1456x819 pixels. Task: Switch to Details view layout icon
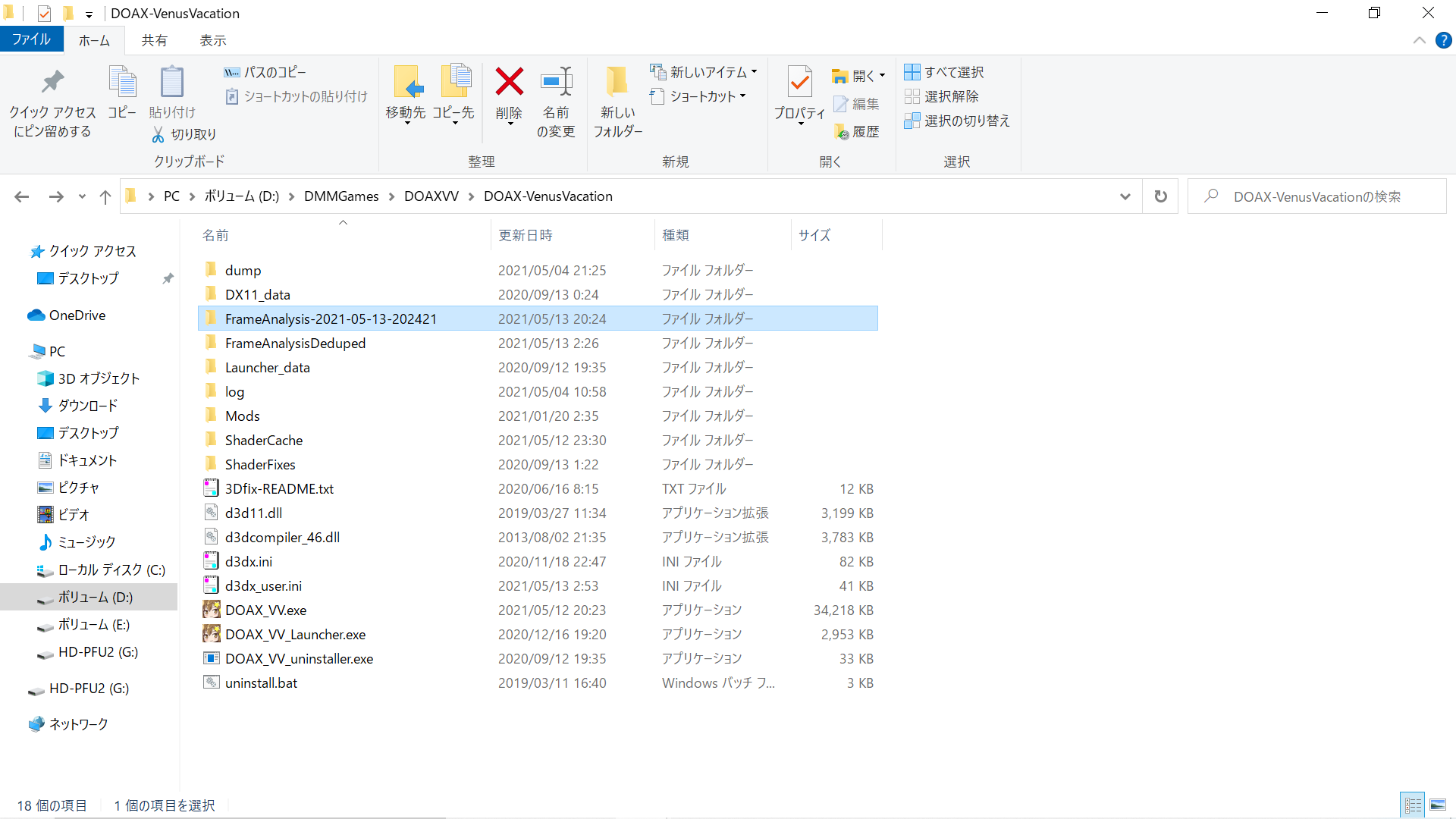(x=1413, y=805)
